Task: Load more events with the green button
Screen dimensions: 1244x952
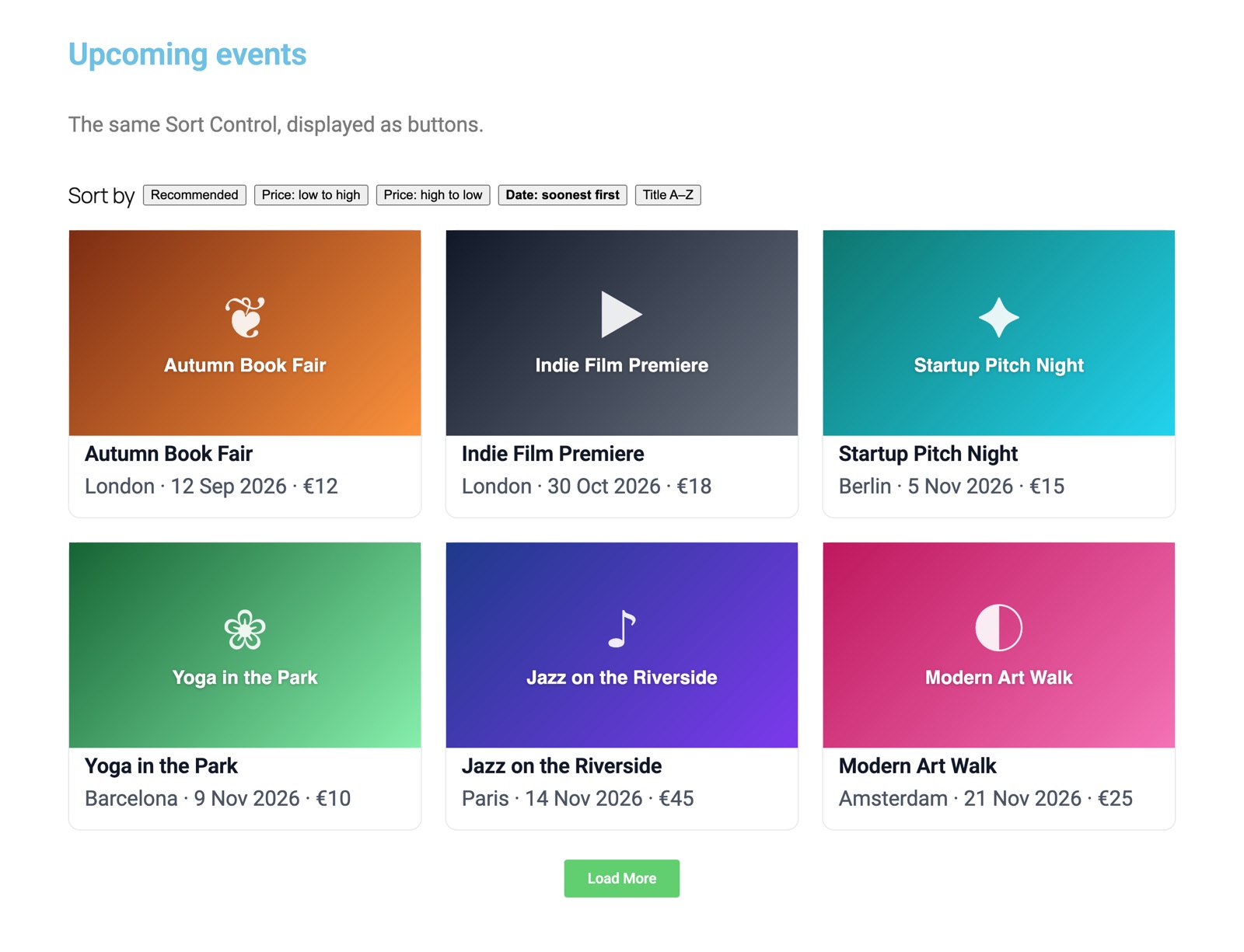Action: 622,878
